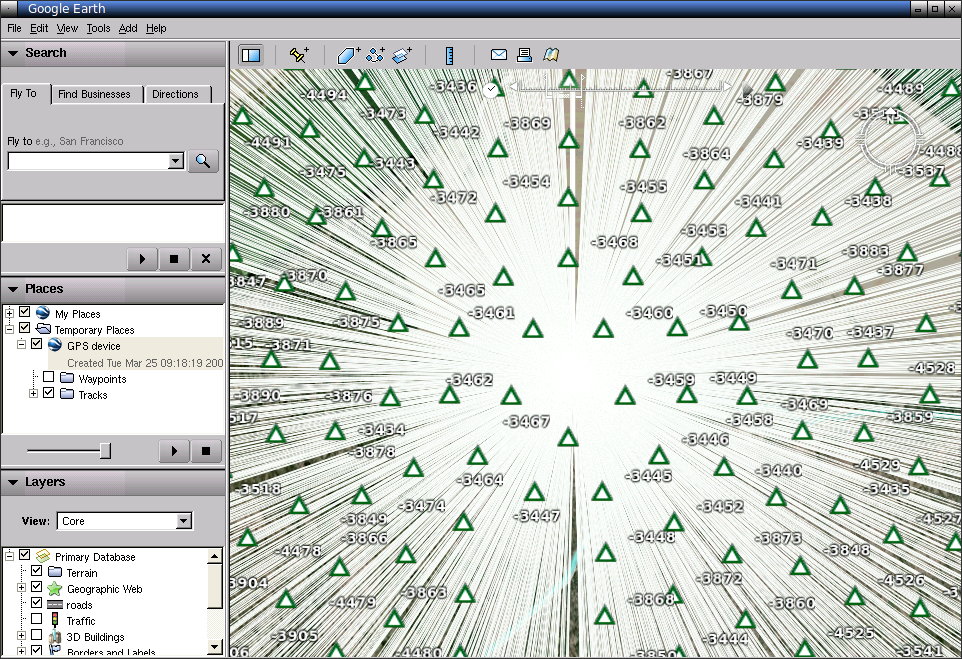The width and height of the screenshot is (962, 659).
Task: Uncheck the Primary Database checkbox
Action: 25,555
